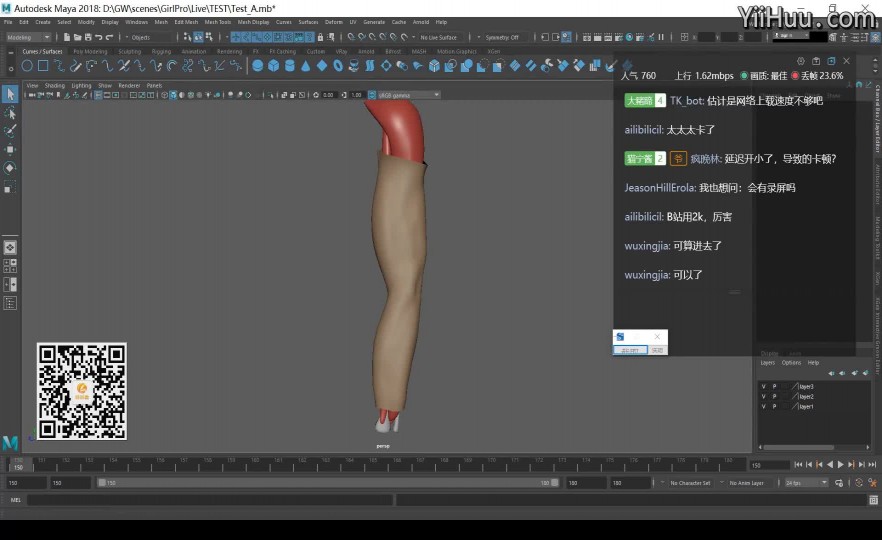
Task: Open the No Character Set dropdown
Action: point(689,483)
